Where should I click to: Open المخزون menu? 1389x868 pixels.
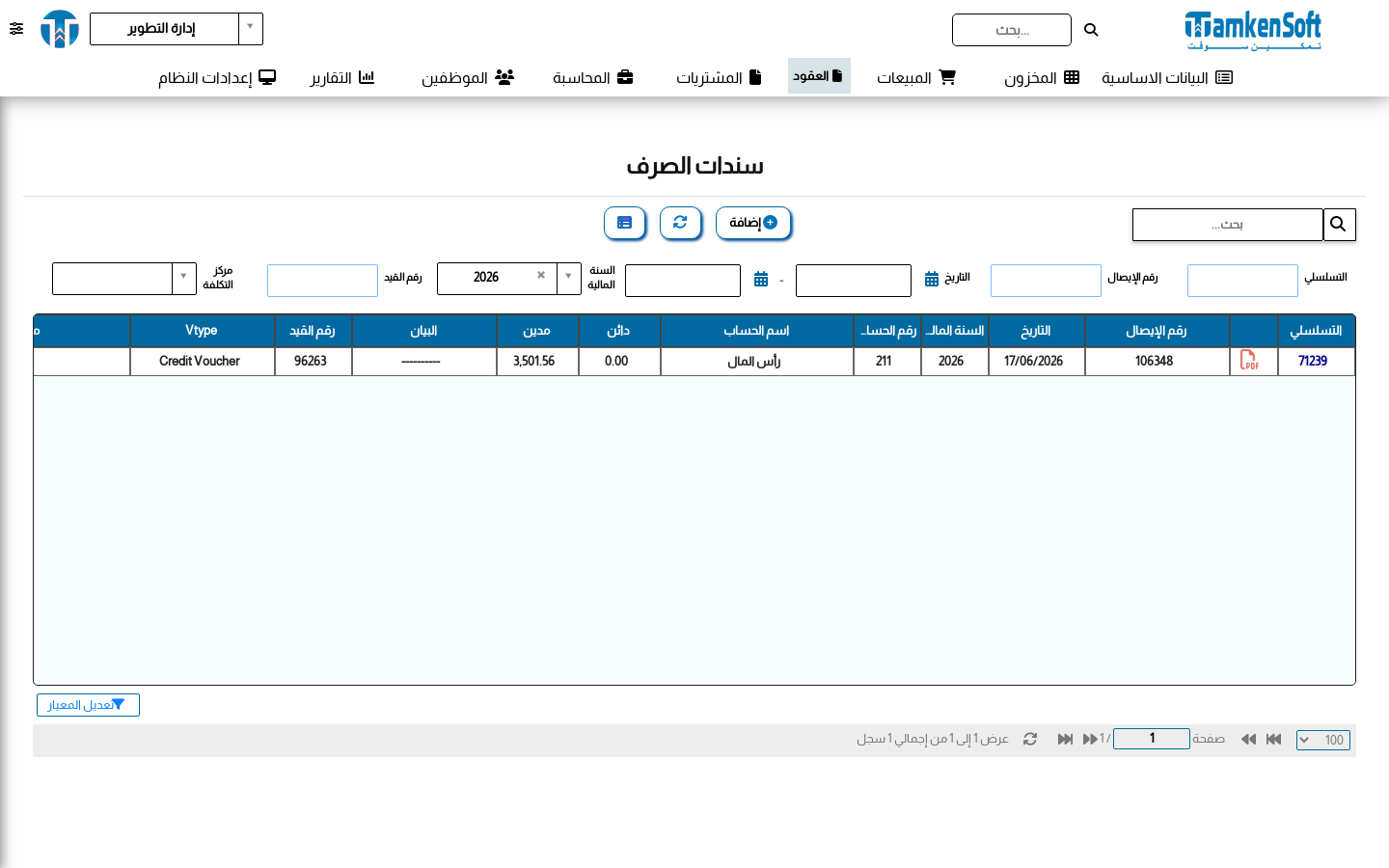(x=1042, y=77)
